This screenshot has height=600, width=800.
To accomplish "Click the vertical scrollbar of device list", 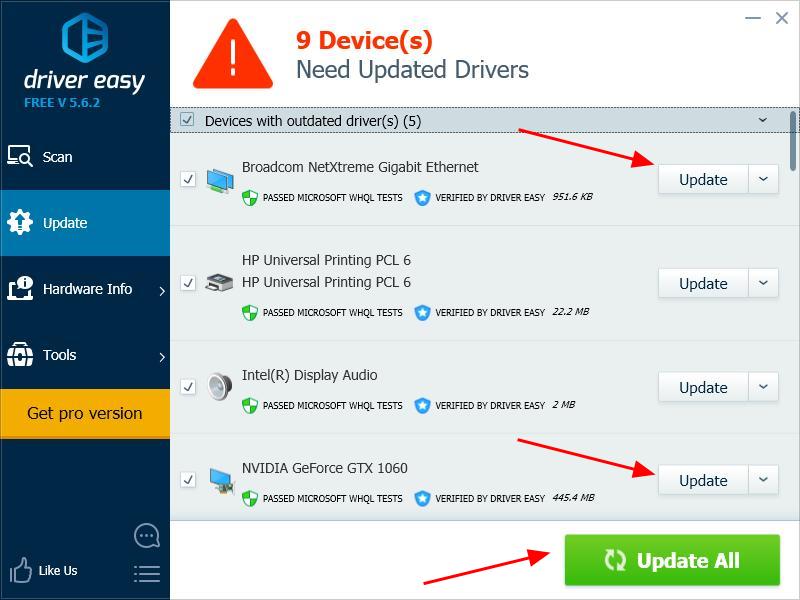I will point(792,141).
